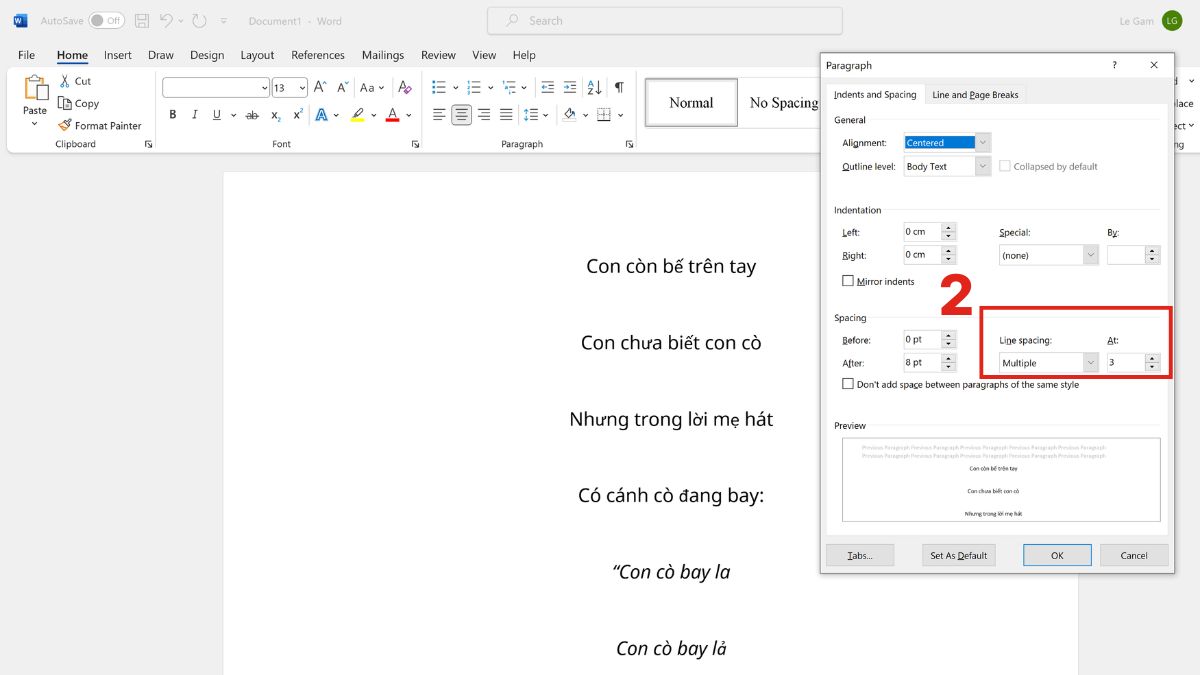The image size is (1200, 675).
Task: Open the Line spacing combo box
Action: [1049, 363]
